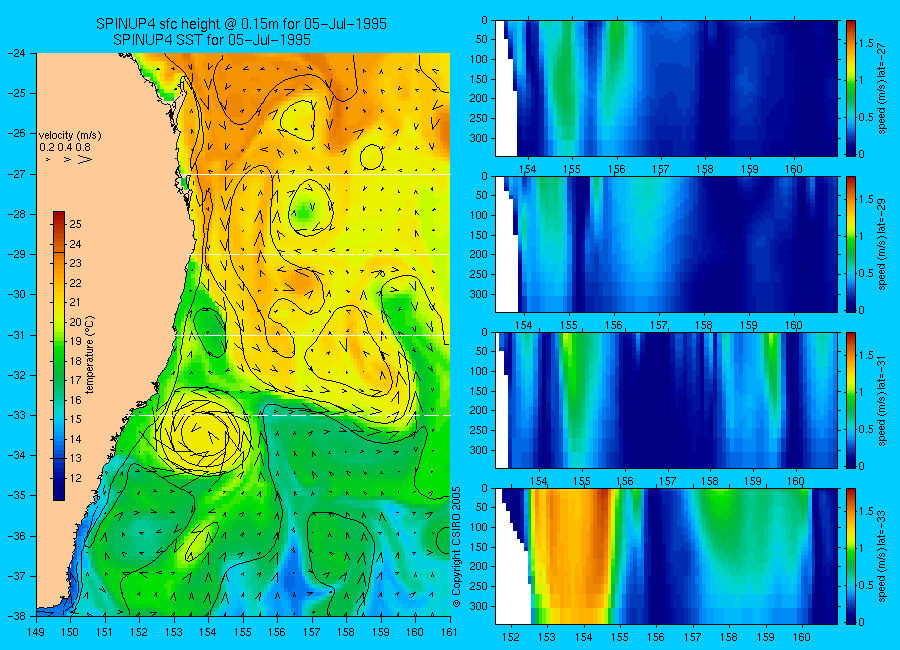Image resolution: width=900 pixels, height=650 pixels.
Task: Click the '161' longitude label on the map
Action: pyautogui.click(x=449, y=632)
